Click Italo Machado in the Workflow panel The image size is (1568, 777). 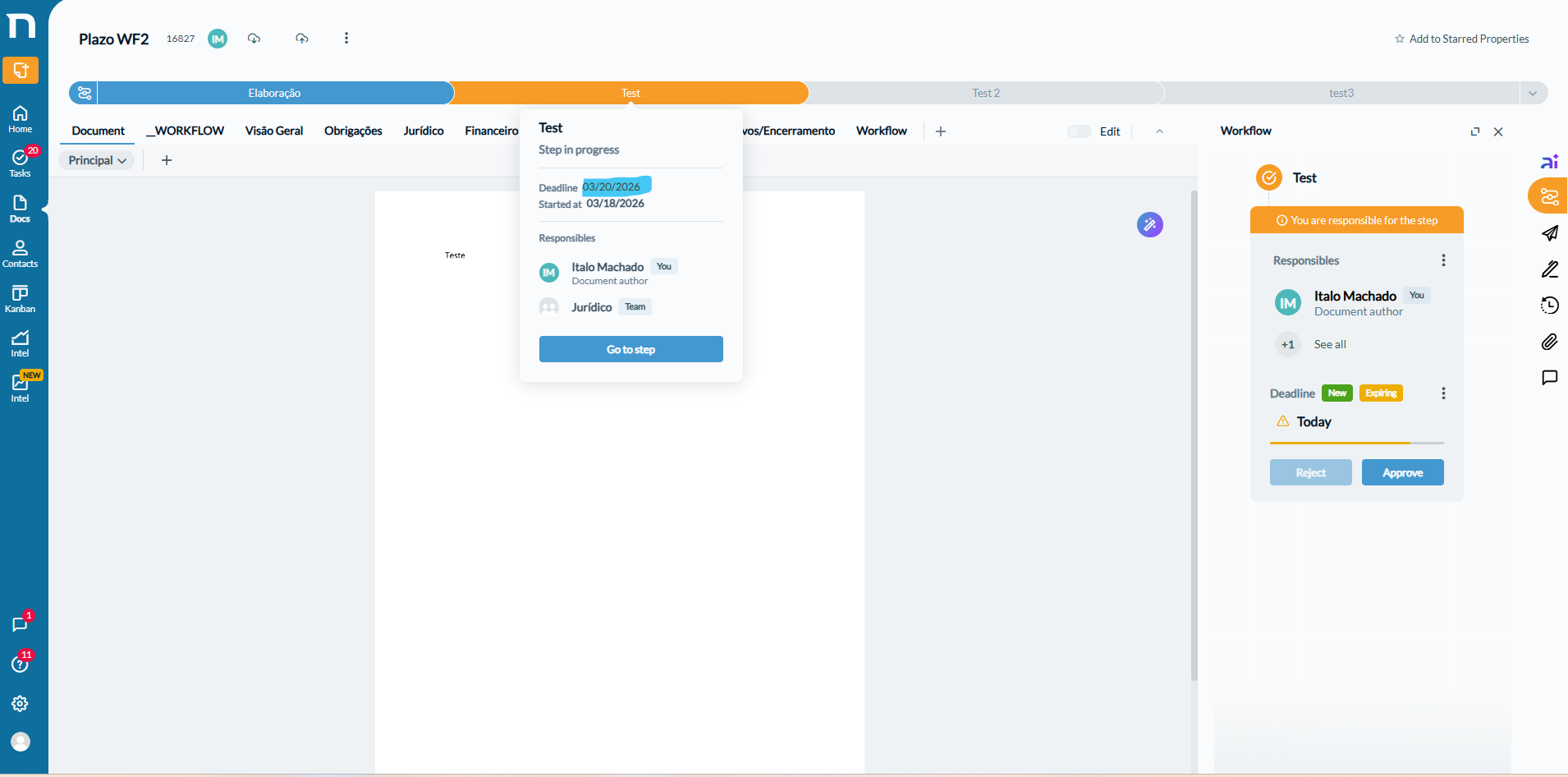click(x=1355, y=296)
